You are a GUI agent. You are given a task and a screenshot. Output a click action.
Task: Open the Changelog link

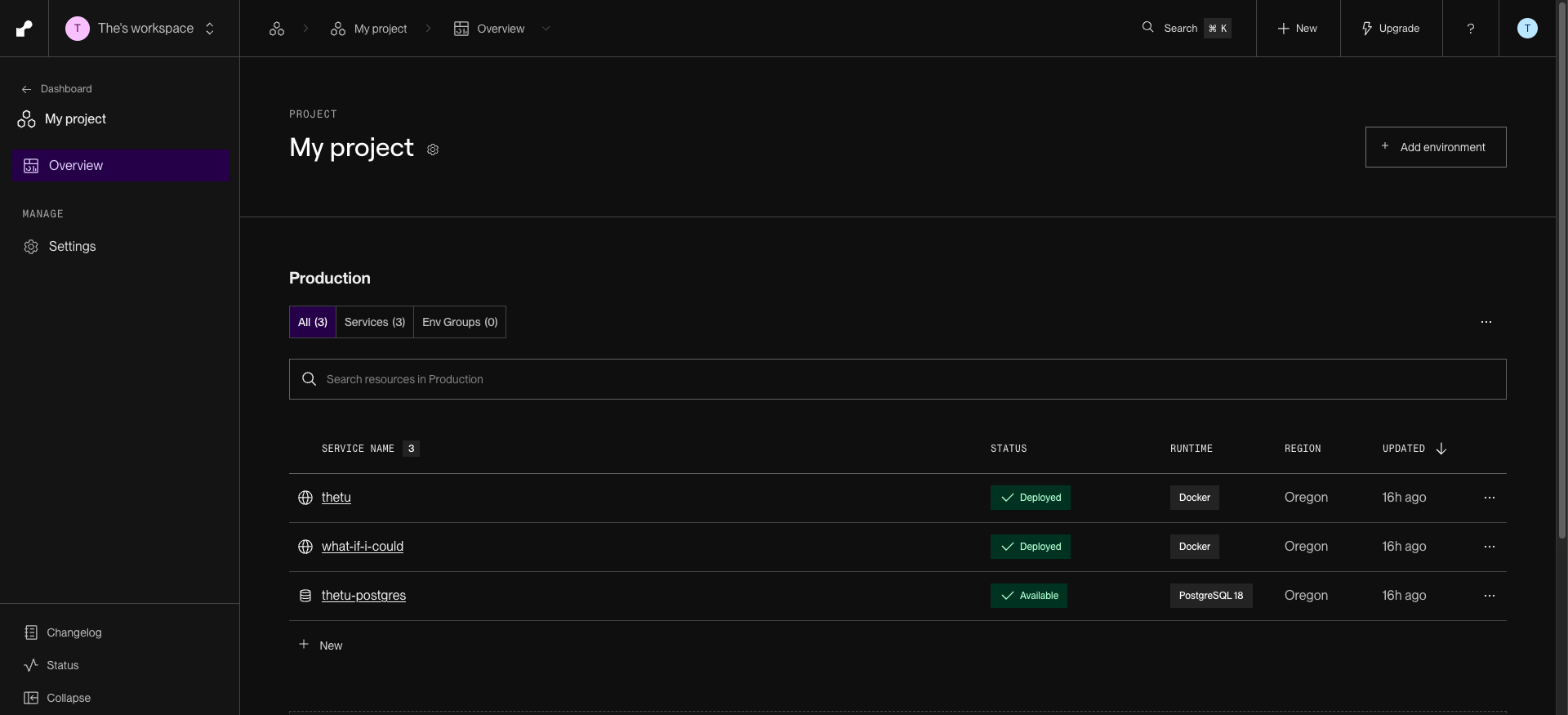[64, 632]
